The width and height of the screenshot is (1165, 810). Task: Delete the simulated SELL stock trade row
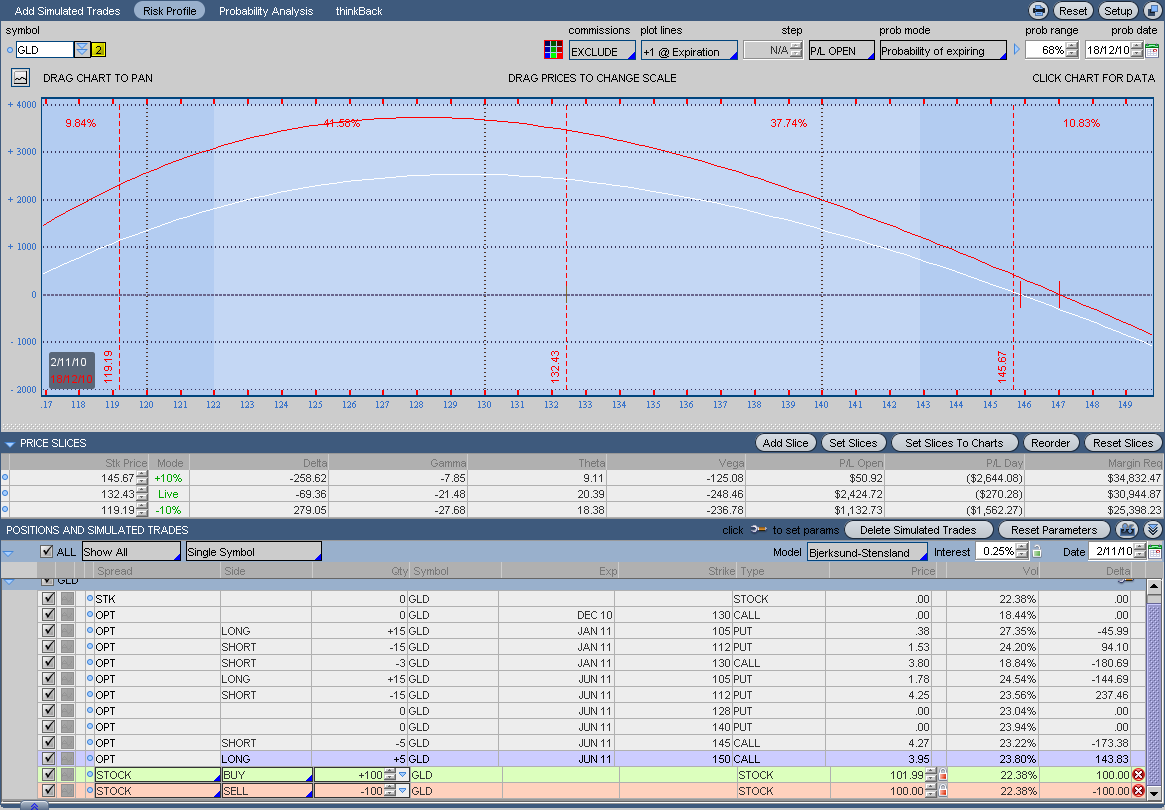point(1138,791)
